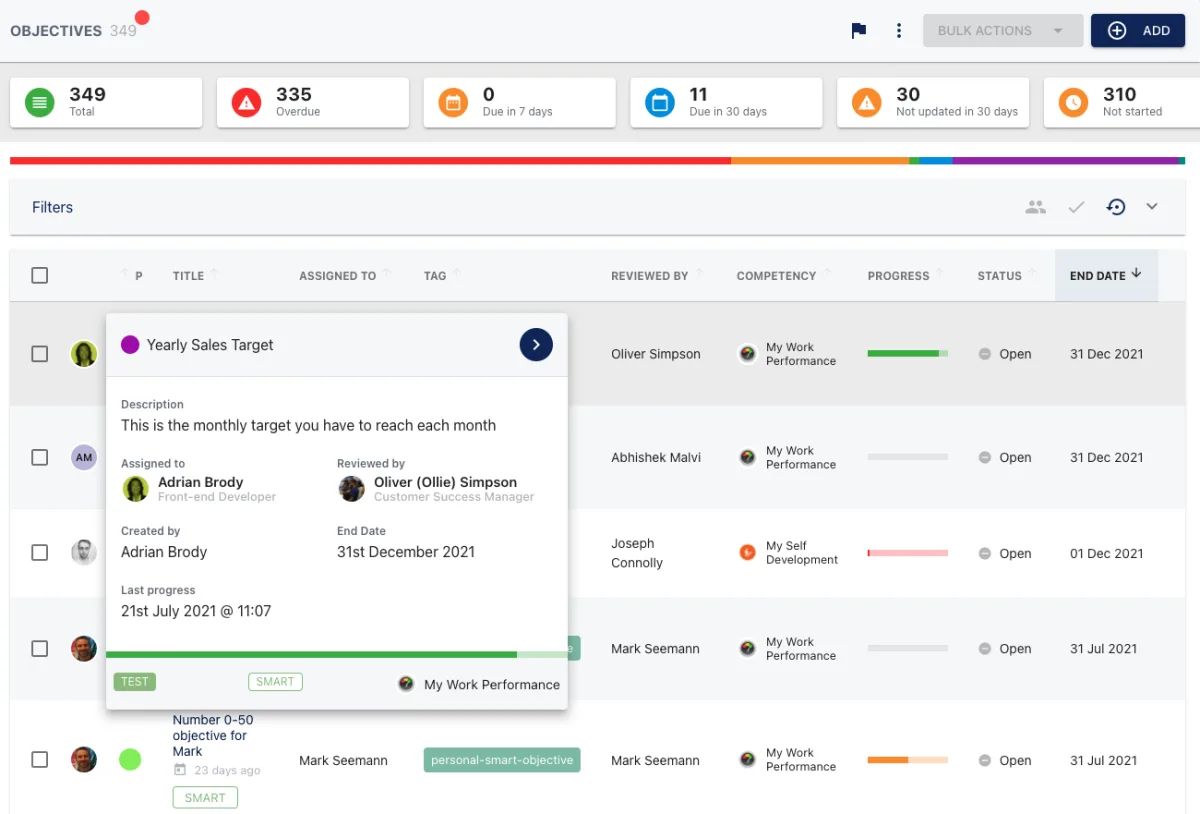Open the three-dot more options menu

click(899, 31)
